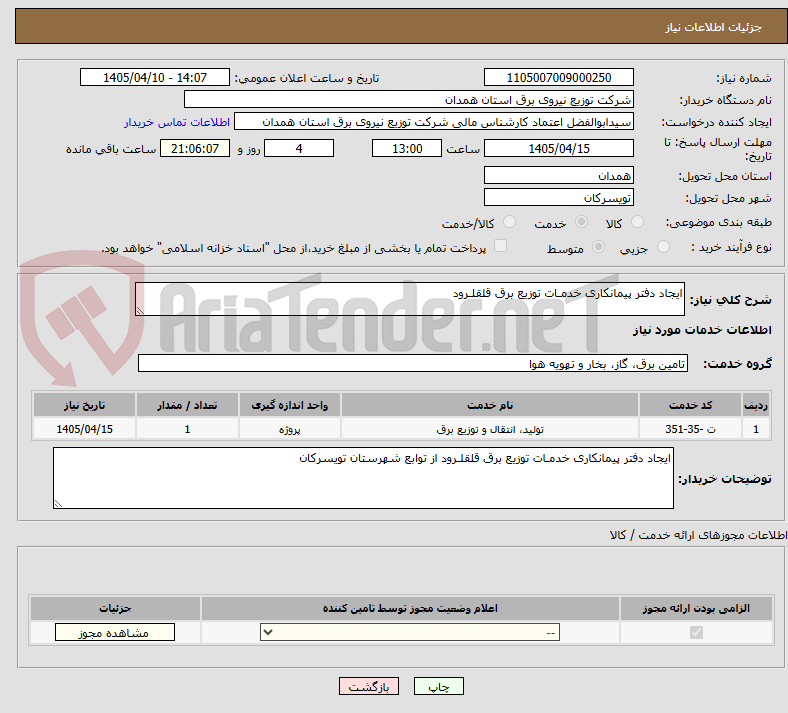Screen dimensions: 788x713
Task: Click the ردیف column header
Action: click(756, 405)
